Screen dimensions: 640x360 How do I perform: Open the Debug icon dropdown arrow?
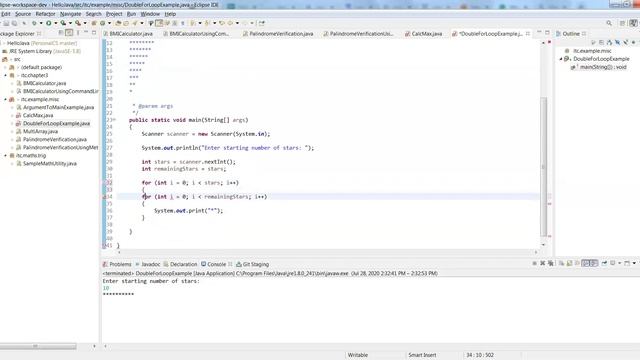click(41, 23)
